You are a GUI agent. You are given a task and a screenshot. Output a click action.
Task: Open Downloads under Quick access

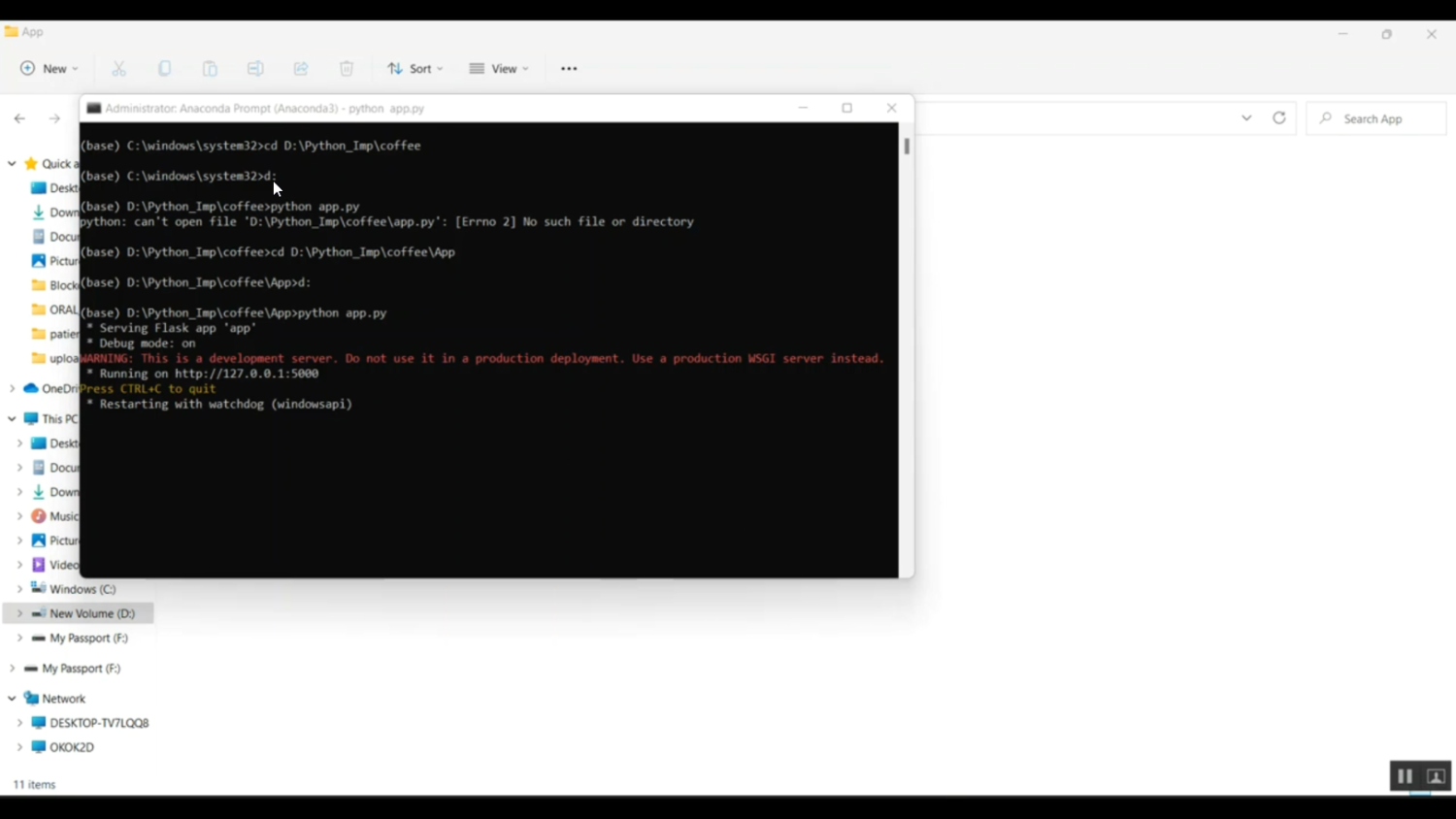54,213
